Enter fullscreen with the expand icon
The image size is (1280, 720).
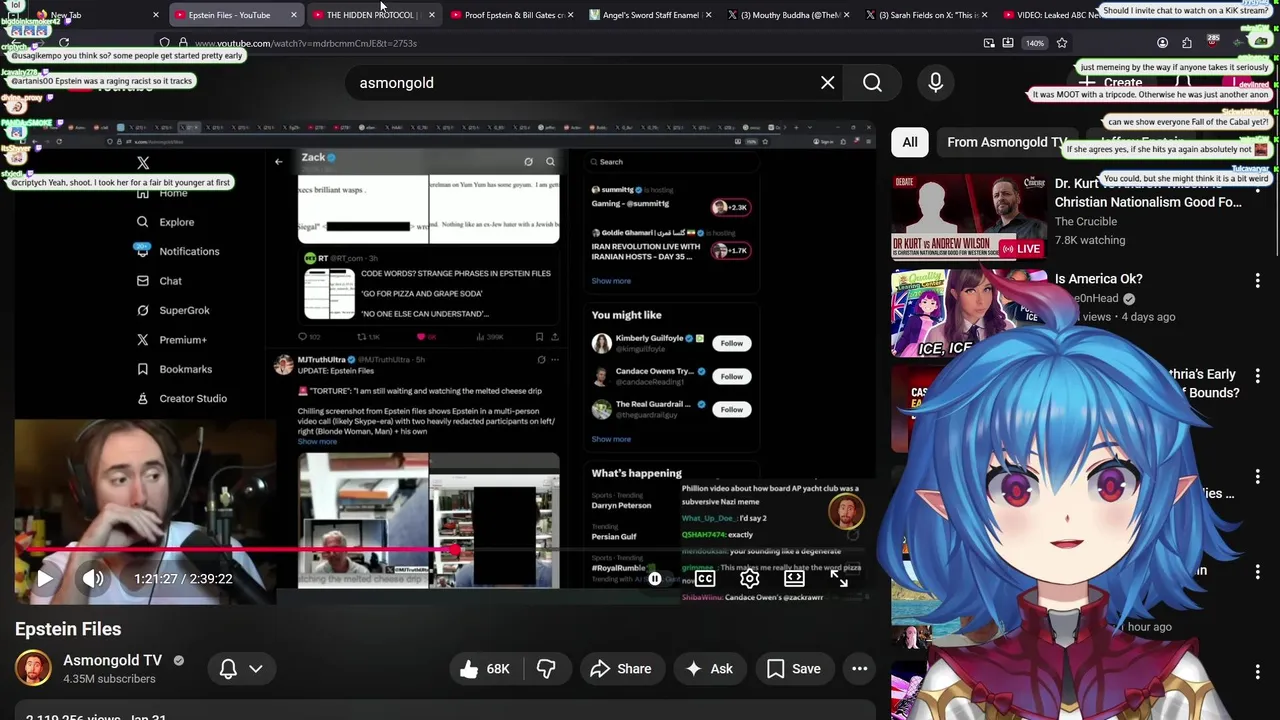point(839,578)
